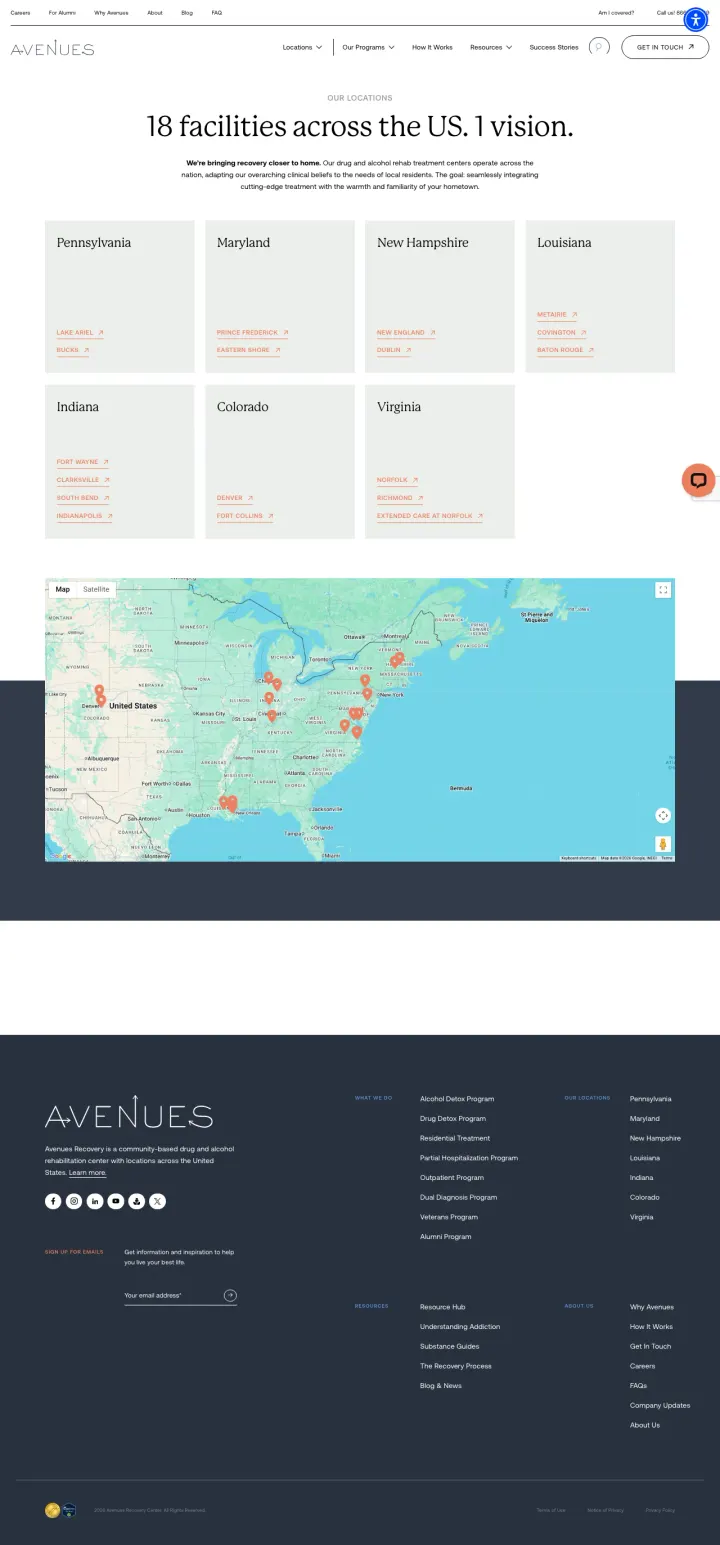The height and width of the screenshot is (1545, 720).
Task: Open the Eastern Shore location link
Action: [x=249, y=351]
